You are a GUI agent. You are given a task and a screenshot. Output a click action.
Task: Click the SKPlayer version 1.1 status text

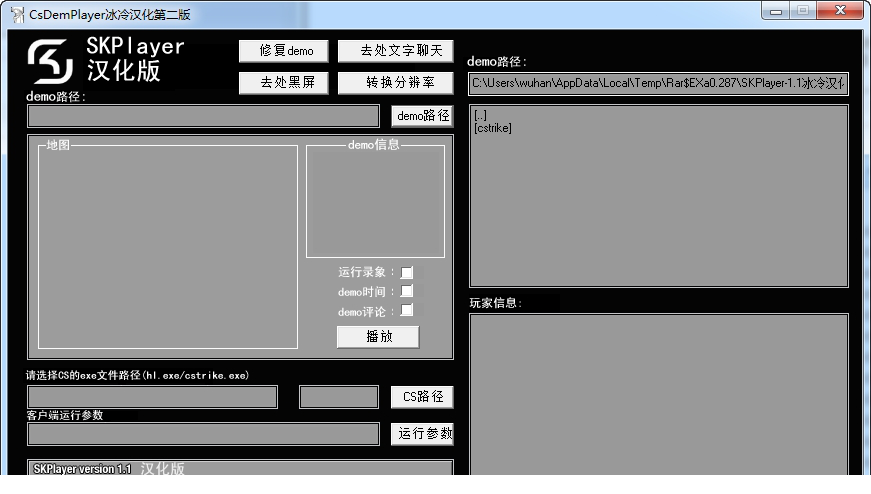[82, 469]
